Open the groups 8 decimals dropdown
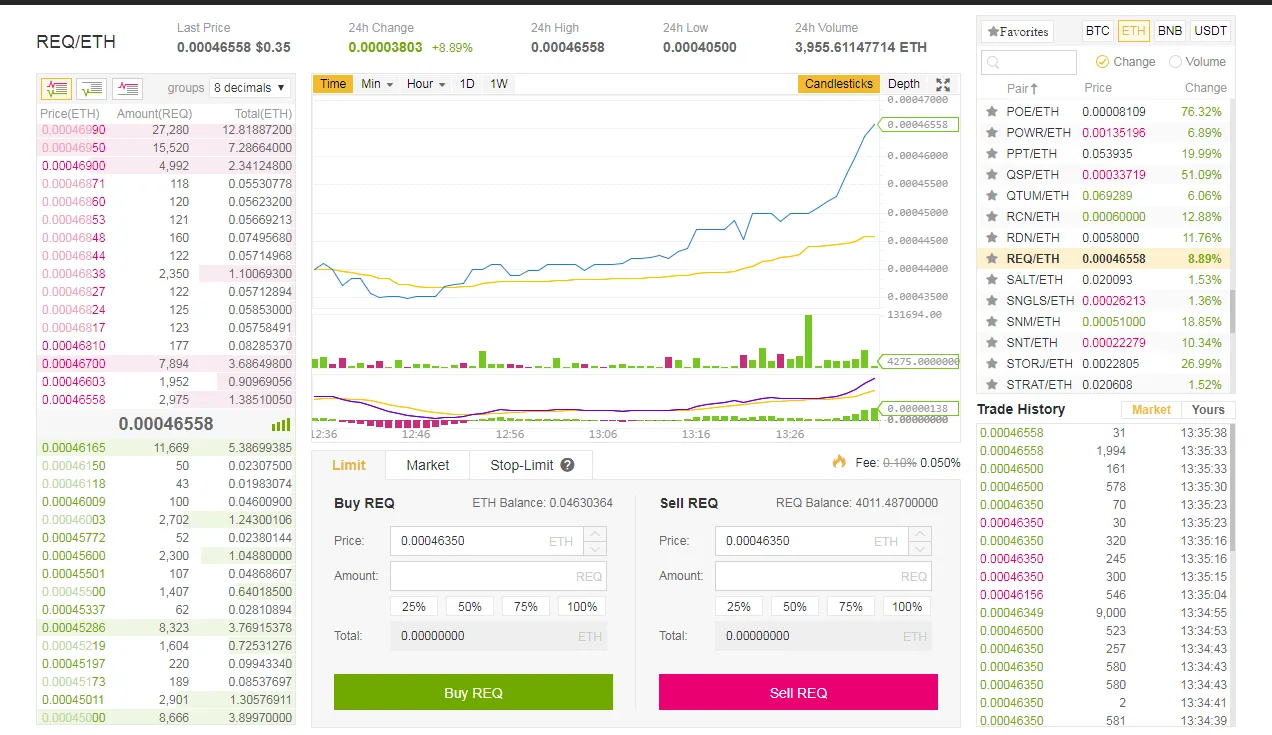The image size is (1272, 735). coord(250,88)
